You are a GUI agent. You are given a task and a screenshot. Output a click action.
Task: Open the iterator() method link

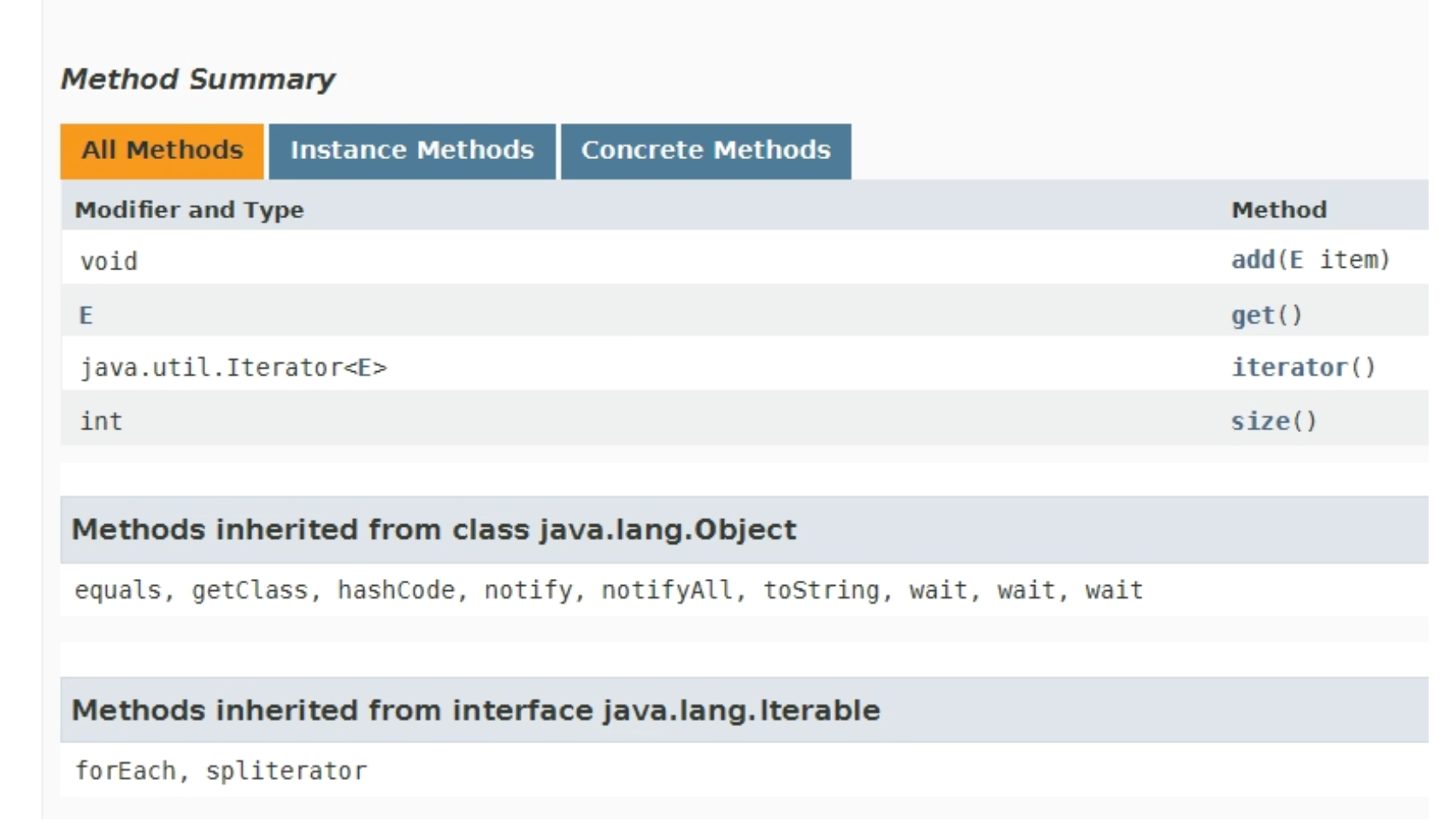pos(1289,368)
